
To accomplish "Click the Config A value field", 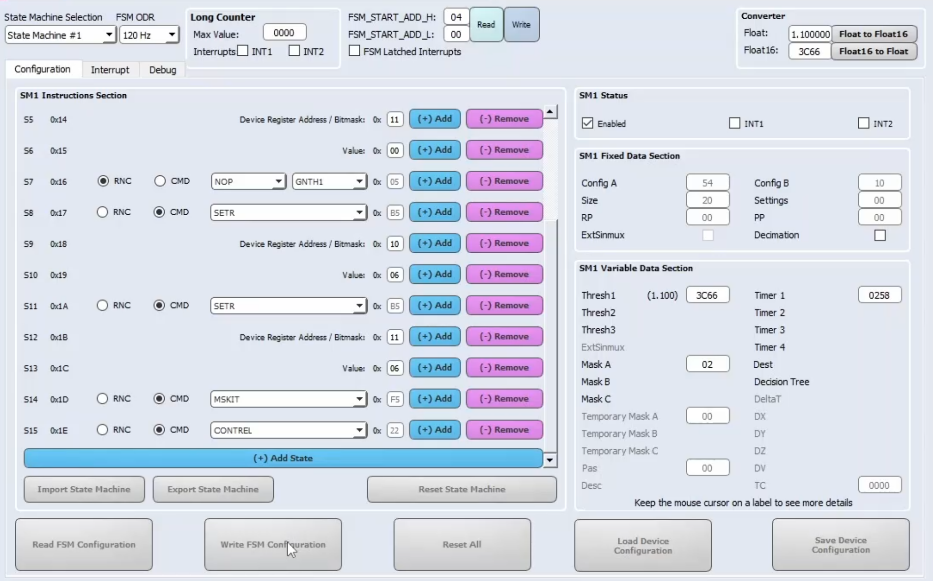I will (x=707, y=183).
